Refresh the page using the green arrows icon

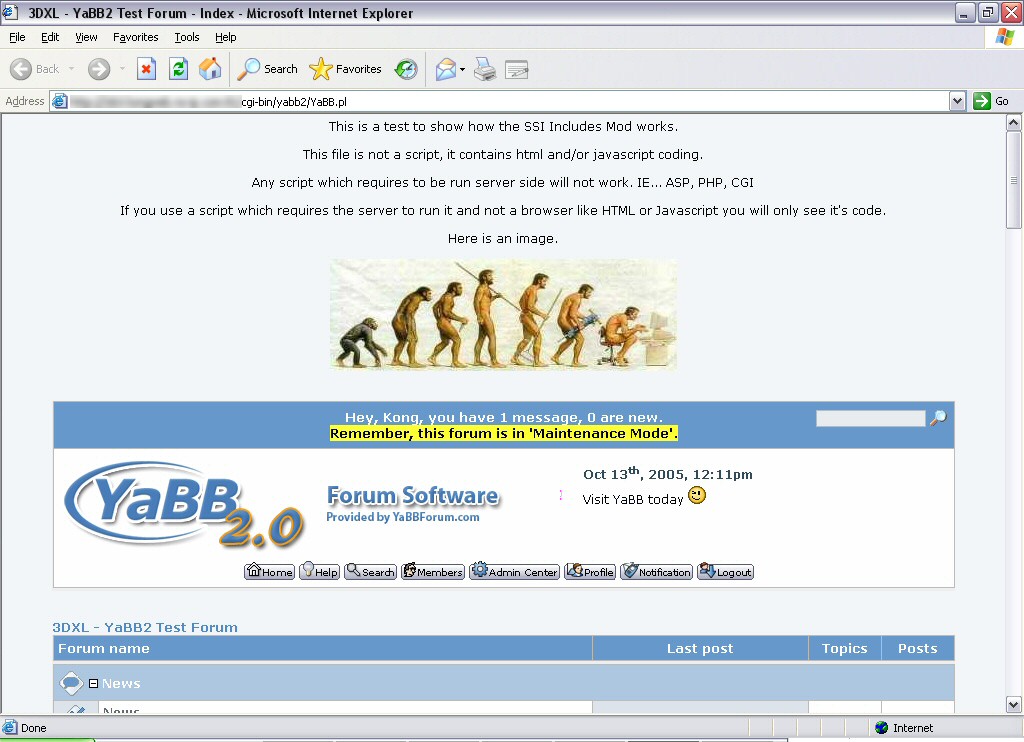tap(178, 69)
